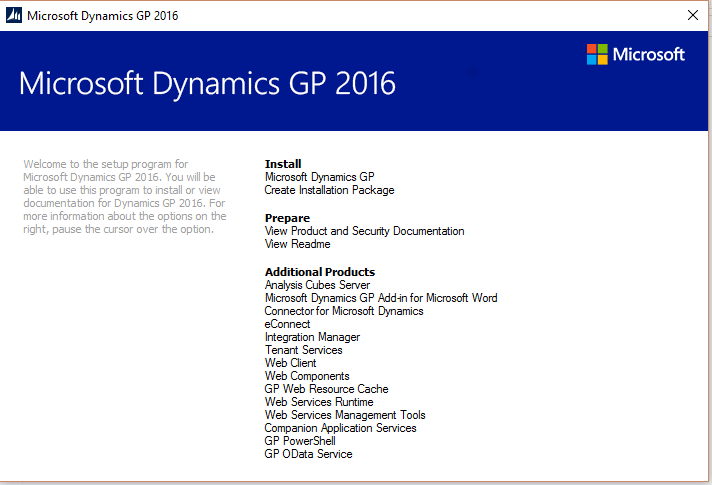Viewport: 712px width, 485px height.
Task: Click the Prepare section heading
Action: click(x=287, y=218)
